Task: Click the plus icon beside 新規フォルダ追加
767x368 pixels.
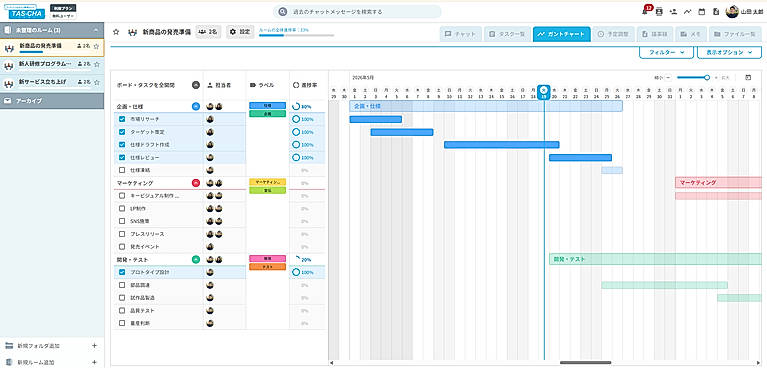Action: tap(95, 346)
